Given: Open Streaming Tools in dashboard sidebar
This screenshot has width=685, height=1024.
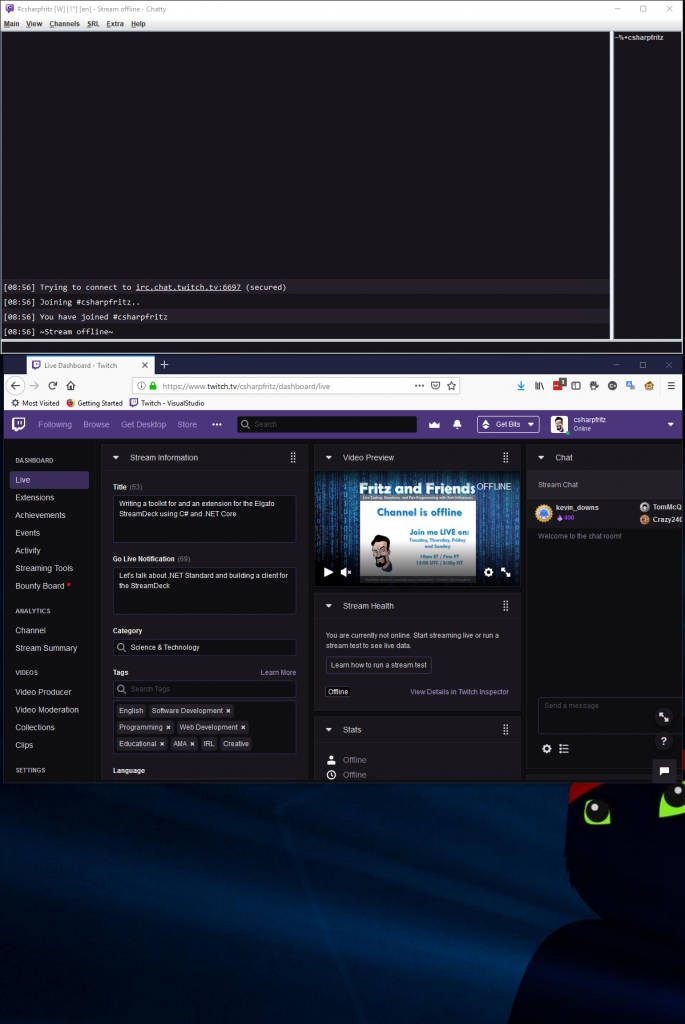Looking at the screenshot, I should 44,568.
